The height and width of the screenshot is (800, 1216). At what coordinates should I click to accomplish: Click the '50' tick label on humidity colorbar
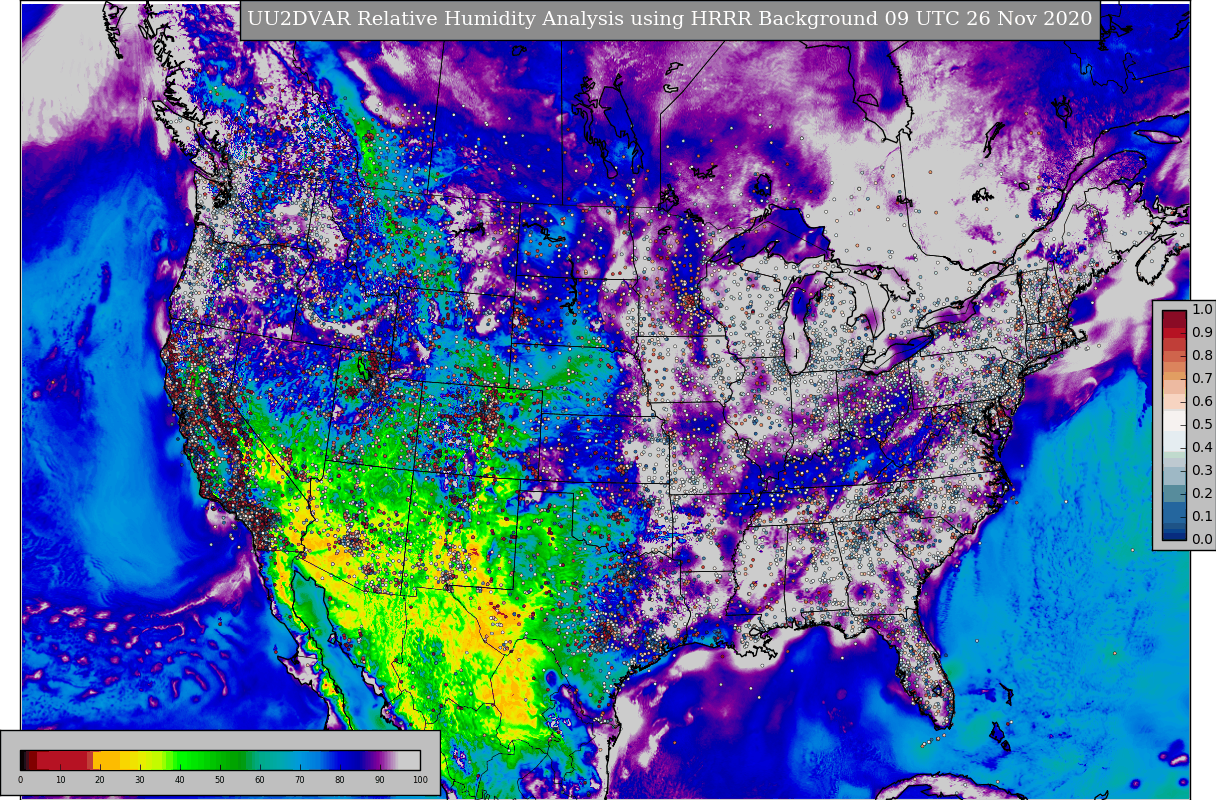pyautogui.click(x=220, y=780)
